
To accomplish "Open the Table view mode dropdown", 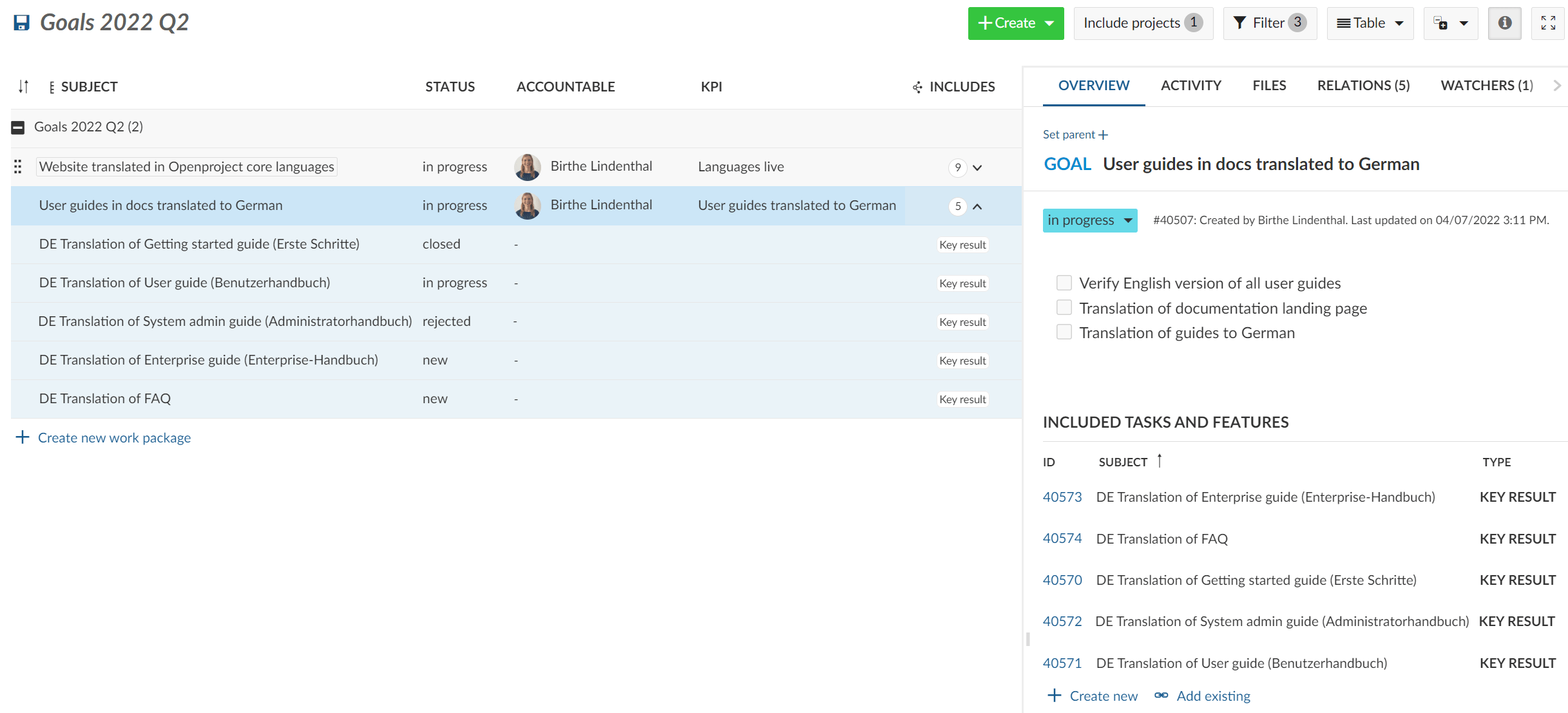I will pyautogui.click(x=1370, y=23).
